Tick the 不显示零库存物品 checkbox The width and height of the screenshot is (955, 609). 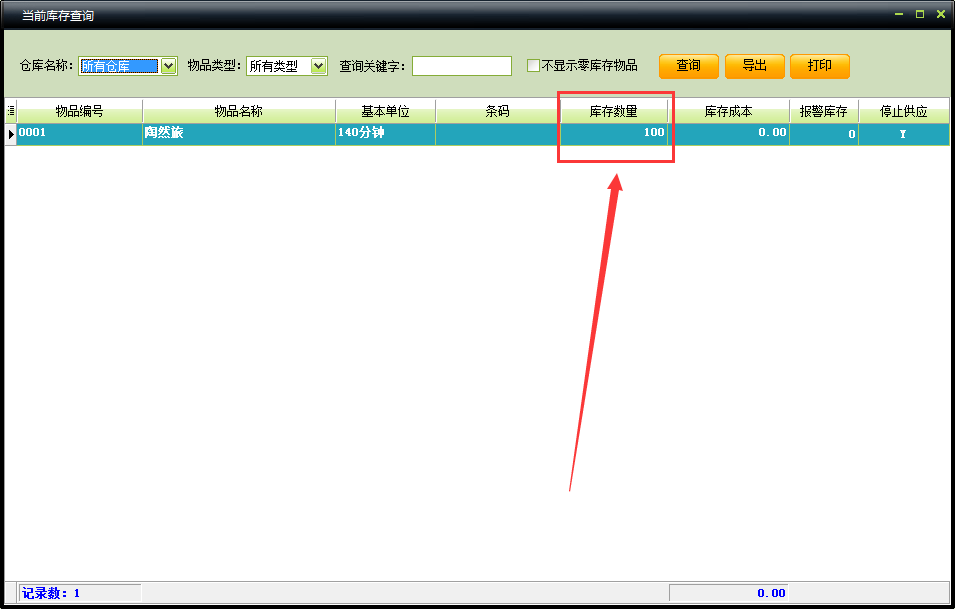pyautogui.click(x=533, y=66)
